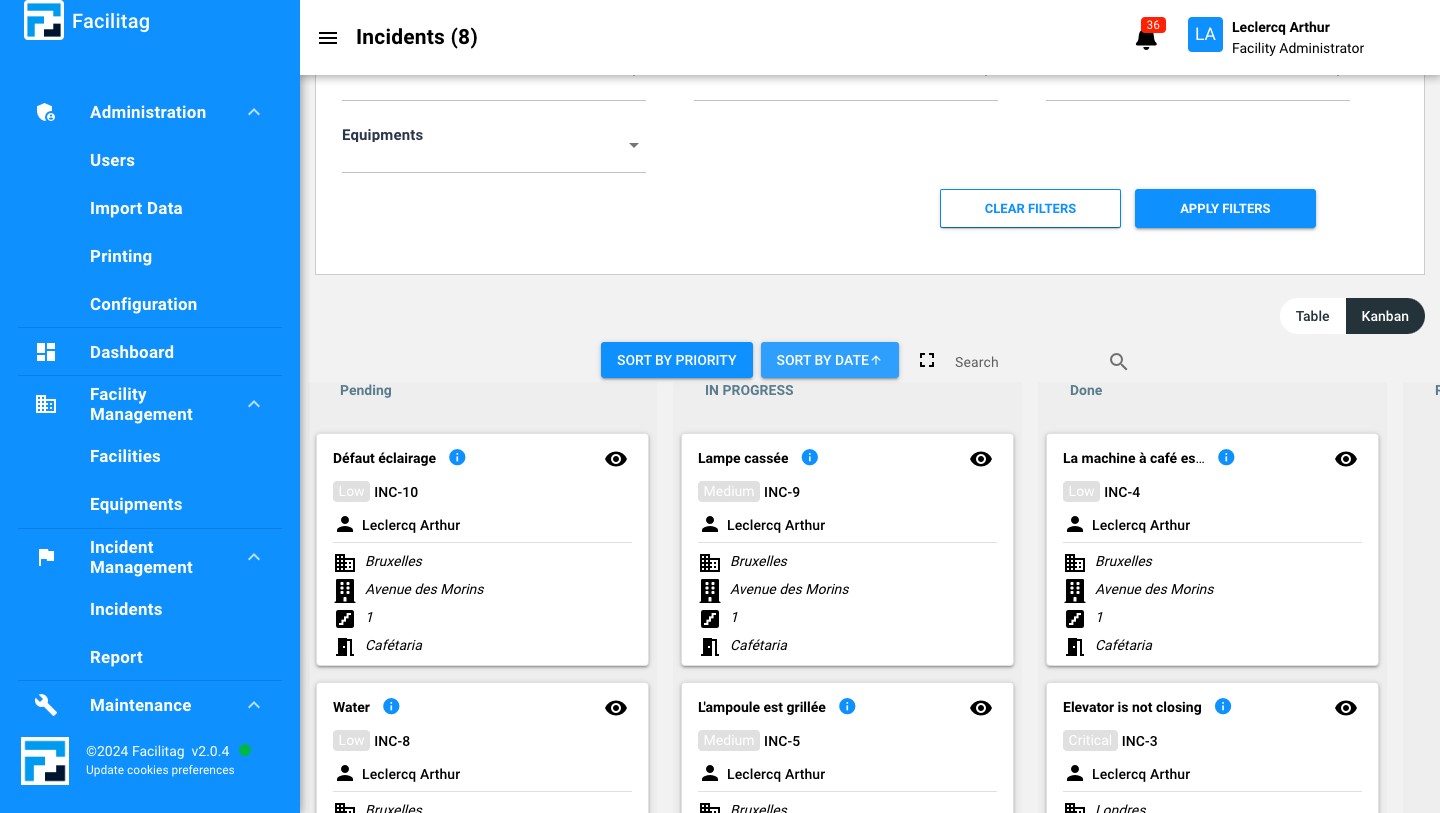
Task: Click the fullscreen icon beside Sort by Date
Action: [x=927, y=360]
